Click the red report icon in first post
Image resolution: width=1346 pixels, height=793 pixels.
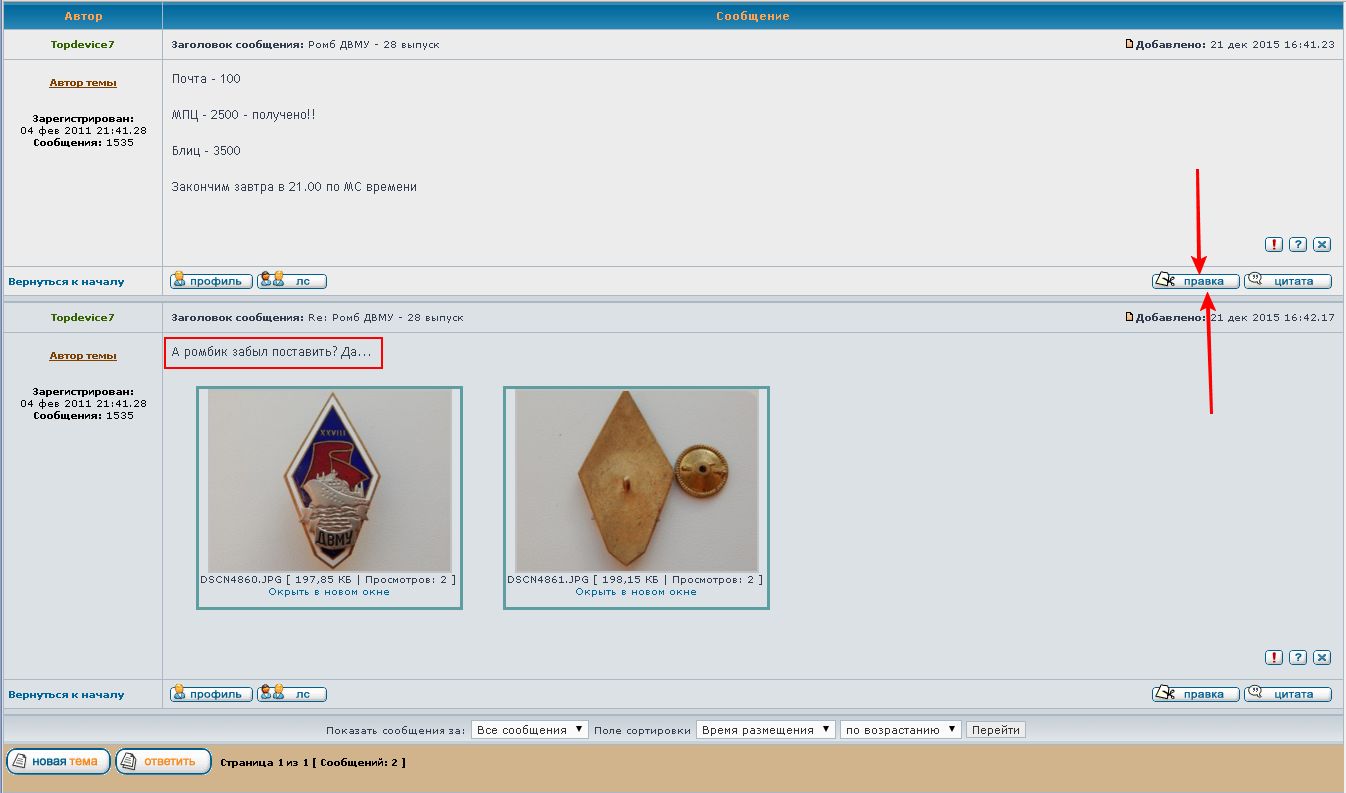pos(1274,244)
